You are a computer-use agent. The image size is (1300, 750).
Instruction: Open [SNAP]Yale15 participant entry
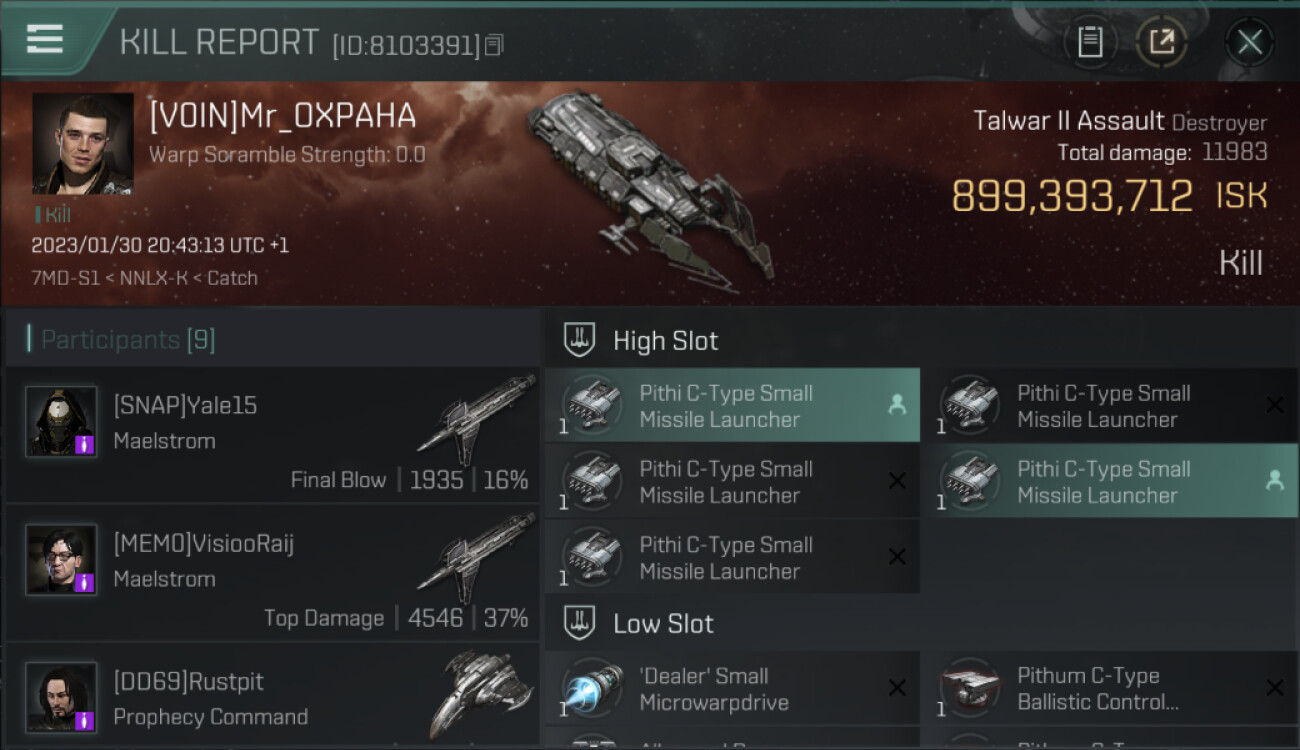point(272,434)
